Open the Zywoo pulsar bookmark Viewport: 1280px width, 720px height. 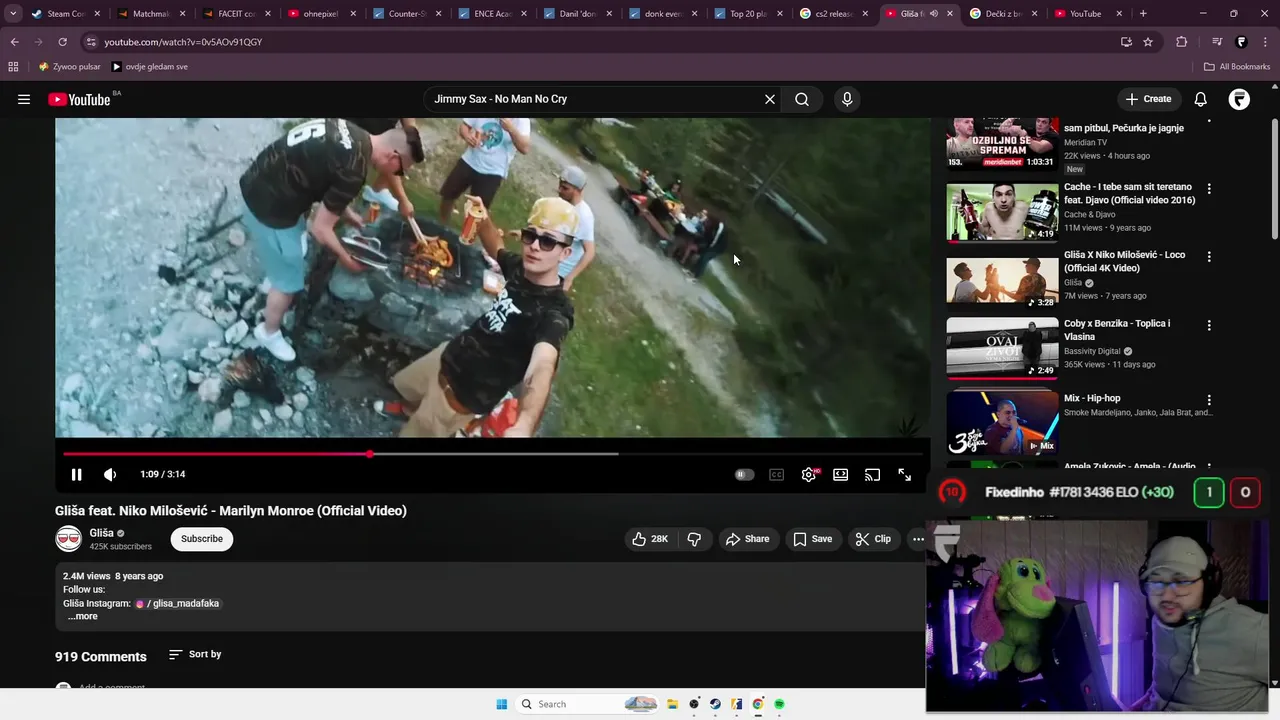(69, 67)
